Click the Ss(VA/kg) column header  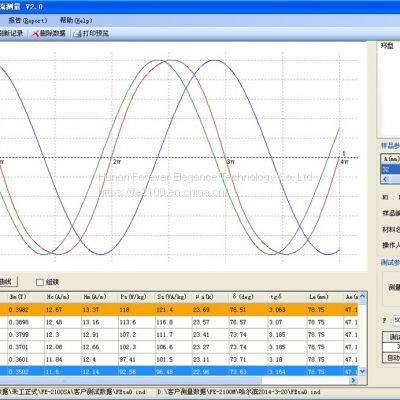click(171, 297)
